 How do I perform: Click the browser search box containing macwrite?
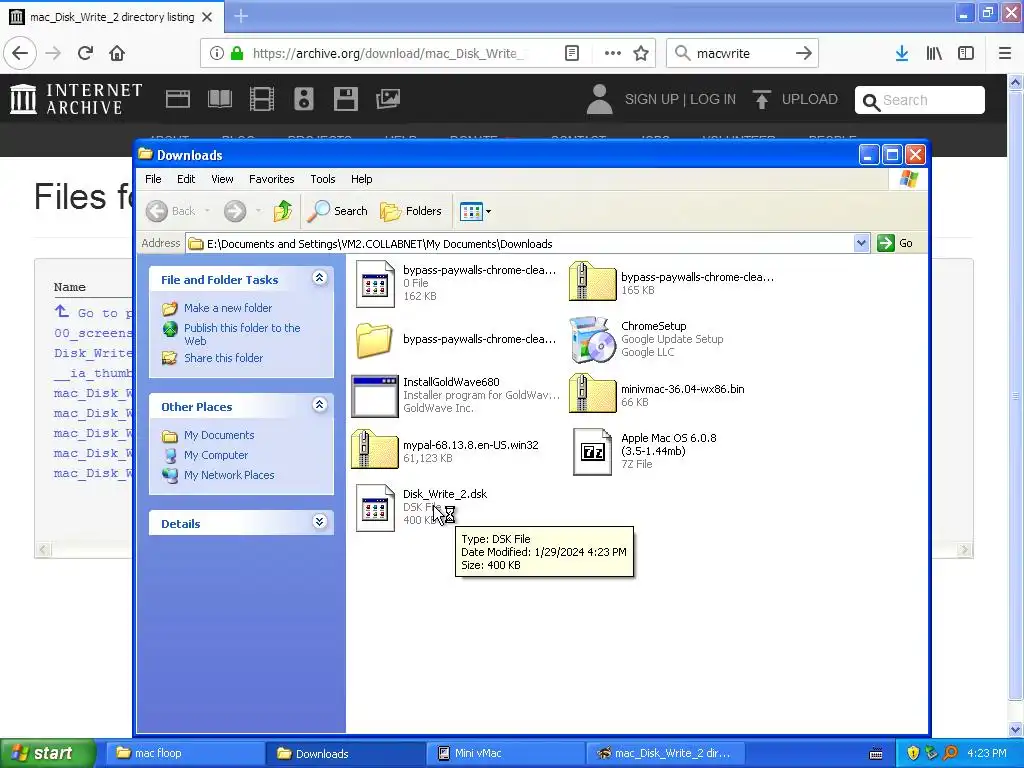coord(743,53)
